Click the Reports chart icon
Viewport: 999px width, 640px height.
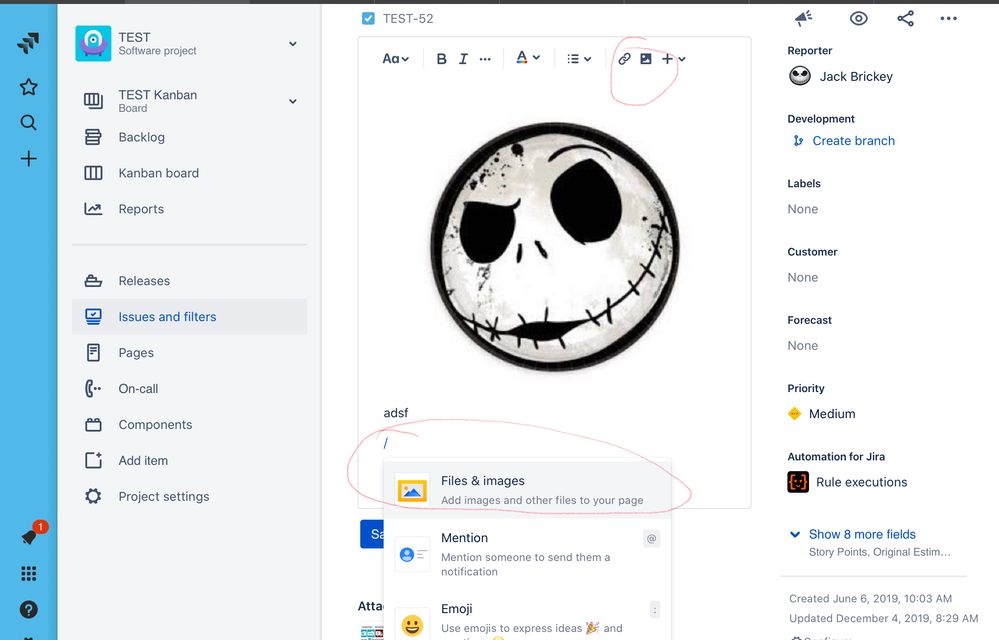click(x=93, y=209)
